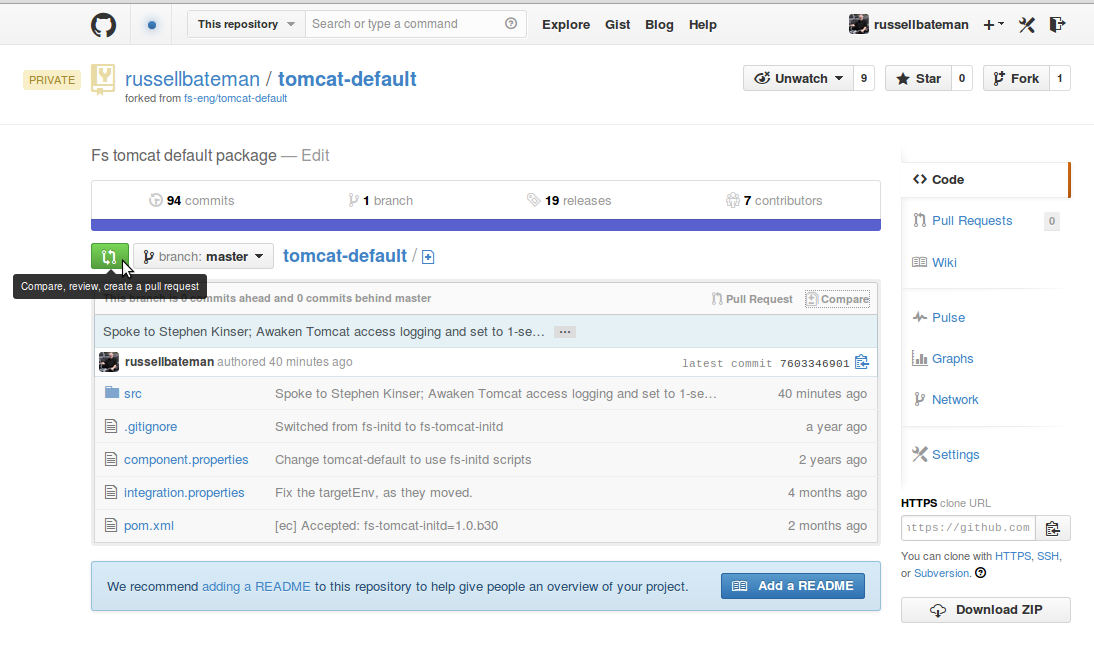Open the russellbateman owner link in title
The width and height of the screenshot is (1094, 658).
pyautogui.click(x=193, y=79)
